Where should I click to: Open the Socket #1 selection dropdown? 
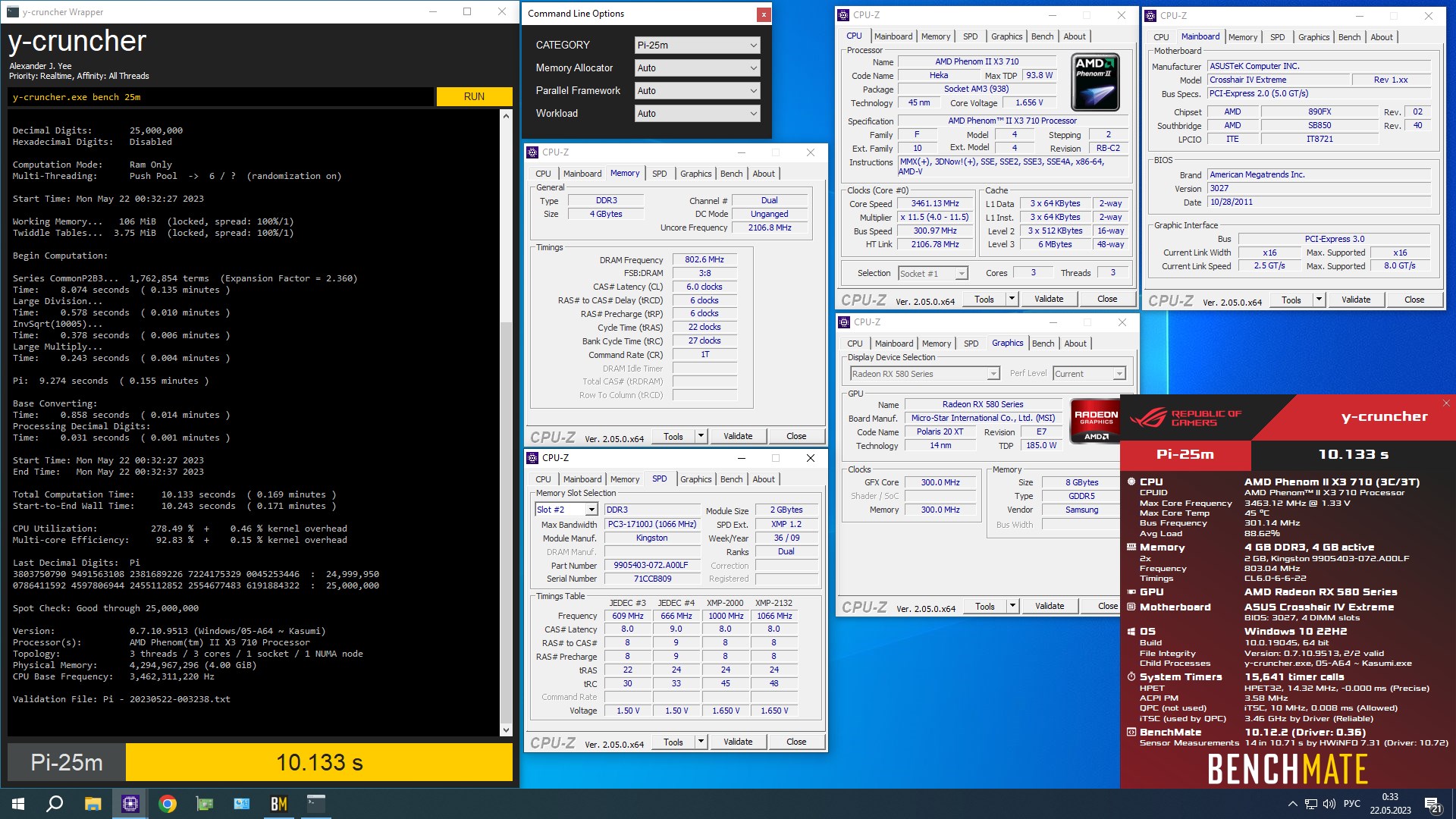(933, 274)
